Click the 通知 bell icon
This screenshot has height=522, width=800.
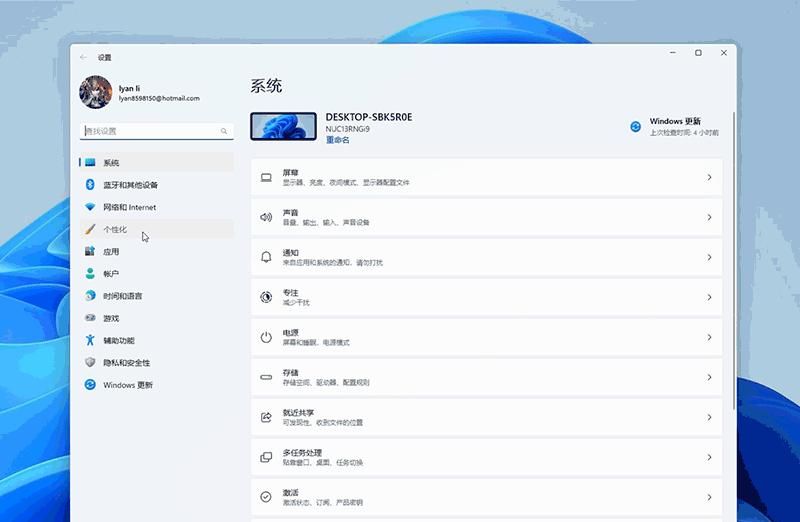266,257
